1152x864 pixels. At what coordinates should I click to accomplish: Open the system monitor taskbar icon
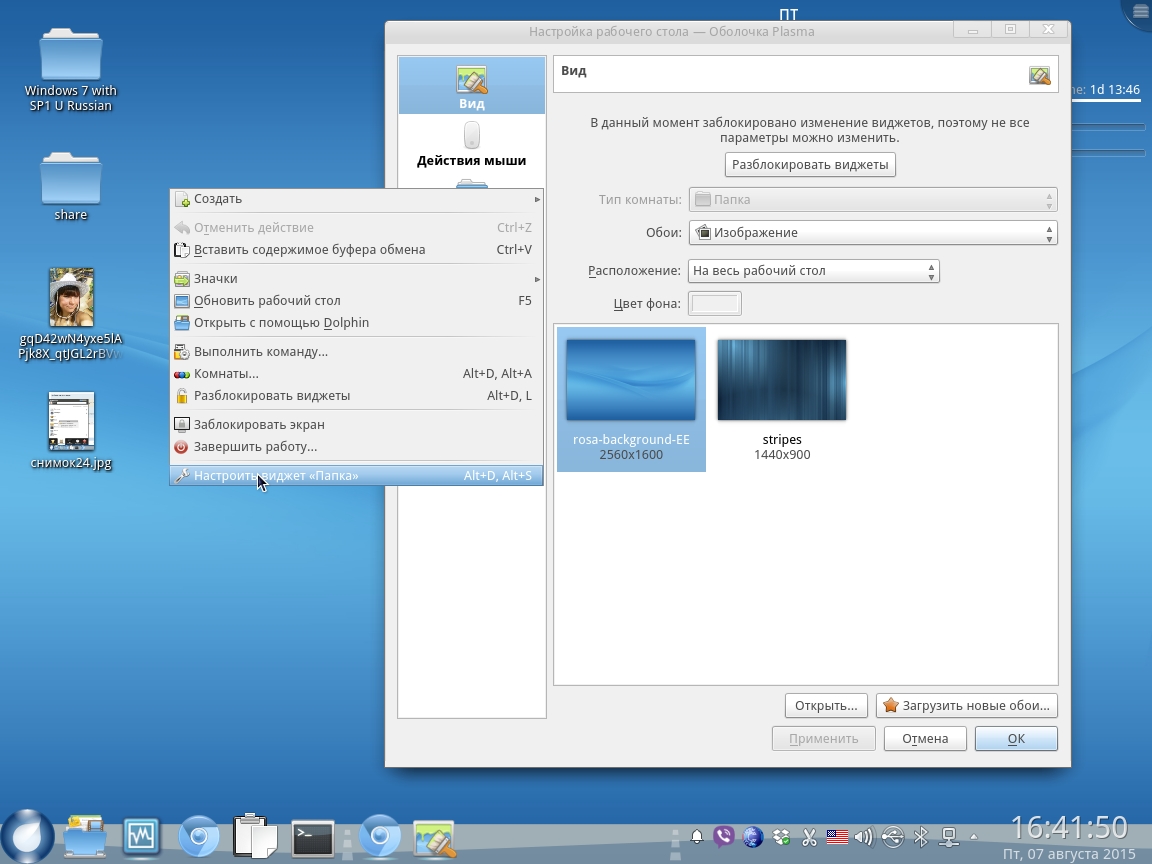tap(142, 836)
